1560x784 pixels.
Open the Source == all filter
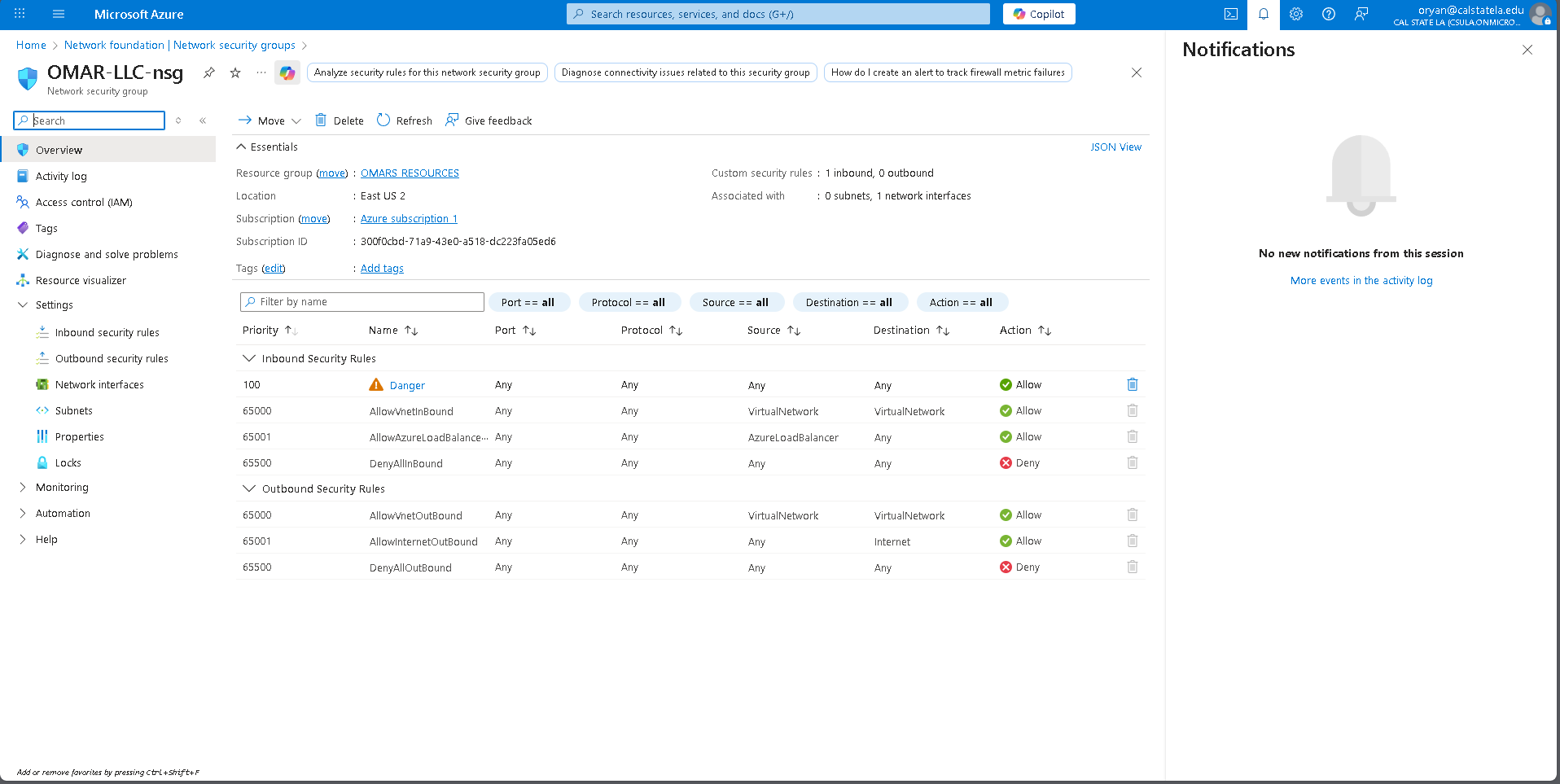point(735,302)
